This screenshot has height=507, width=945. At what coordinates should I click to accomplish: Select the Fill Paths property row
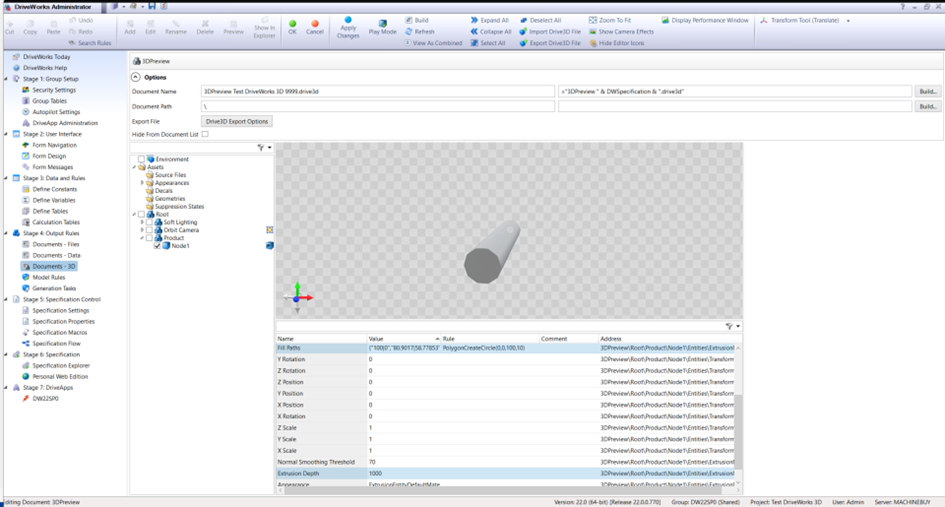coord(505,348)
